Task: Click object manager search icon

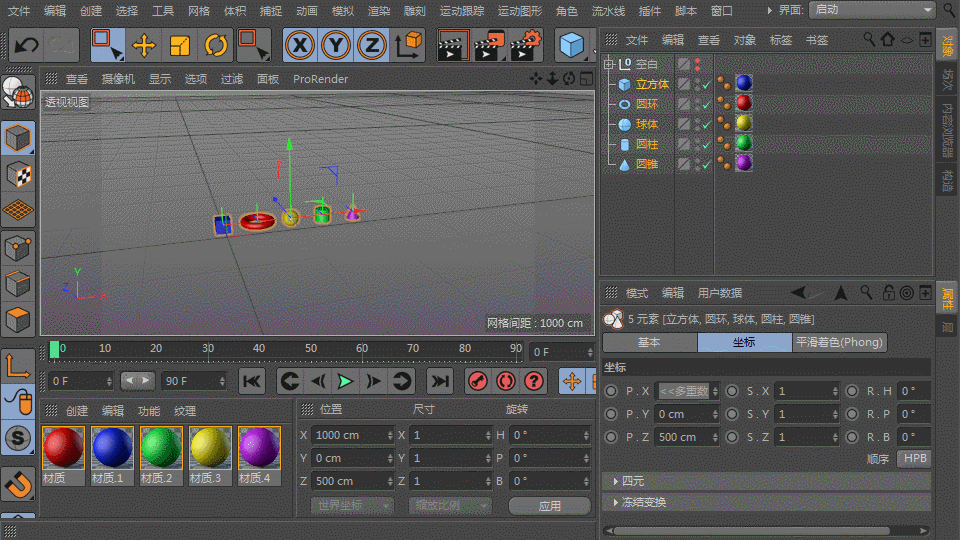Action: coord(868,40)
